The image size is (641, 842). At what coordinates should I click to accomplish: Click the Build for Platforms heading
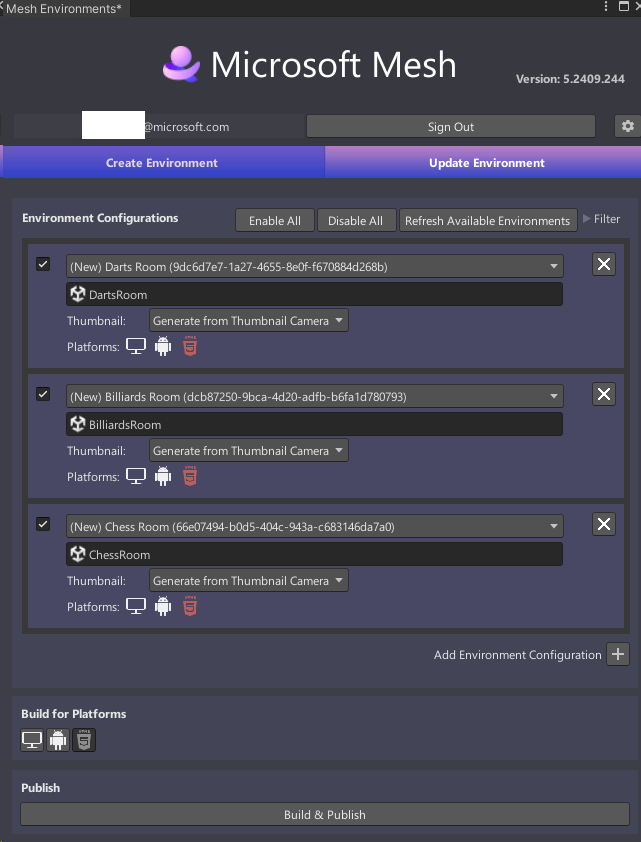click(x=74, y=714)
